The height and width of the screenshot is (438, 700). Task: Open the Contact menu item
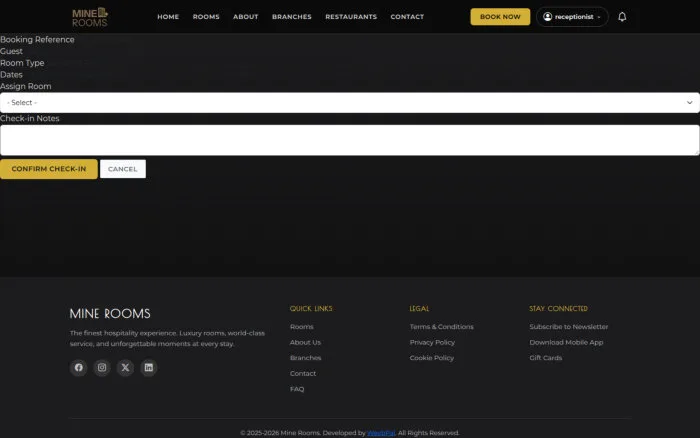pos(407,17)
